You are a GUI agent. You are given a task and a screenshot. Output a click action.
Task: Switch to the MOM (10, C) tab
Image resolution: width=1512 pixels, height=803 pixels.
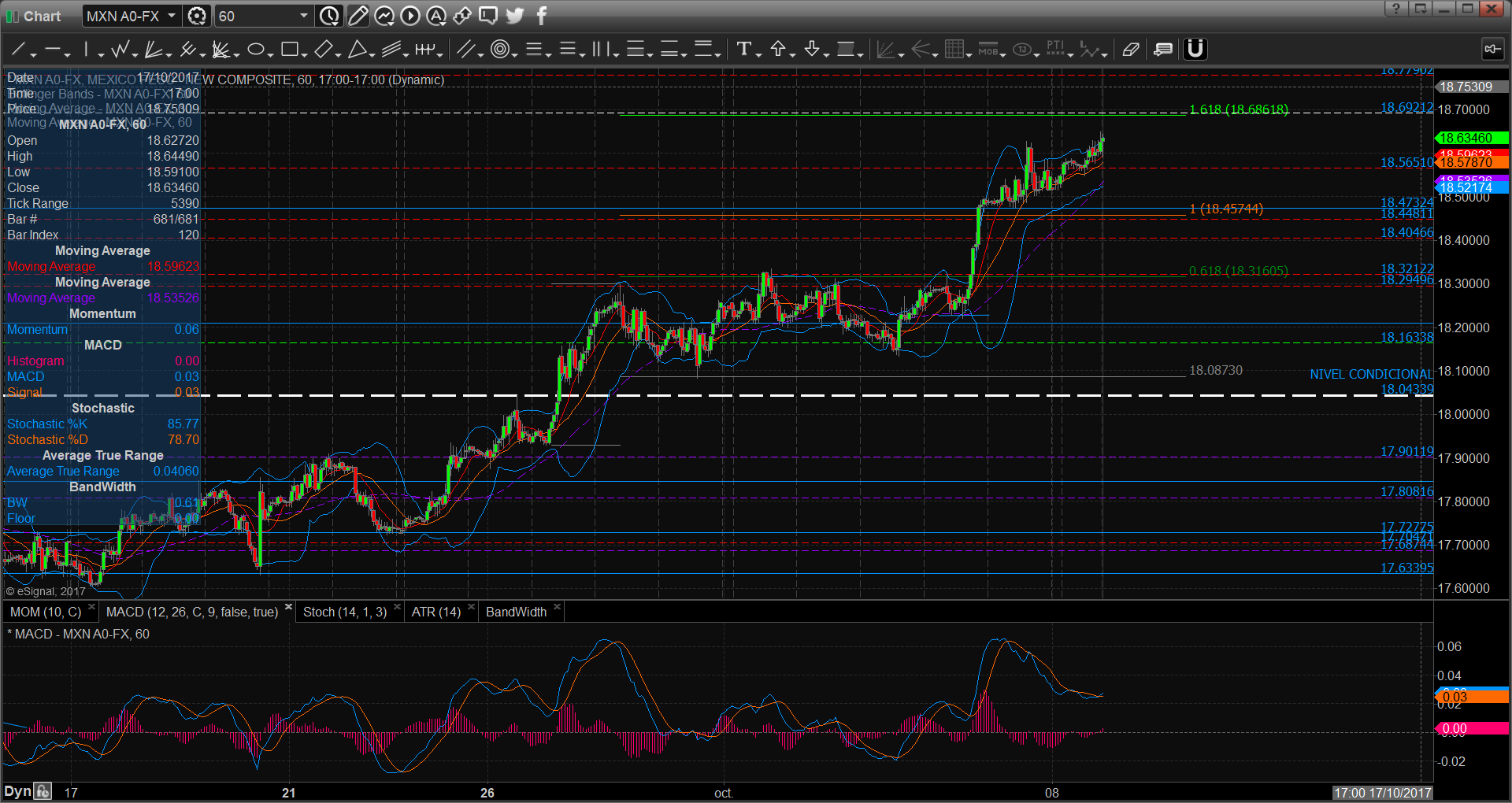click(45, 612)
